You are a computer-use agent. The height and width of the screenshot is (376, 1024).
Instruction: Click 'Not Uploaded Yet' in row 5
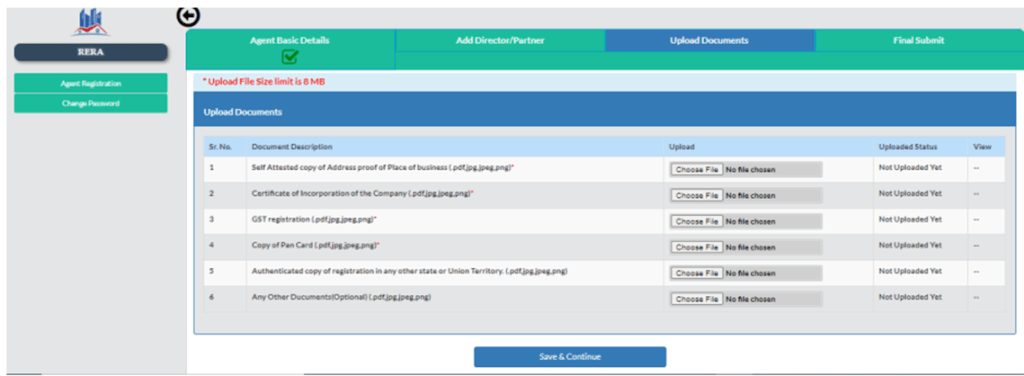(910, 270)
